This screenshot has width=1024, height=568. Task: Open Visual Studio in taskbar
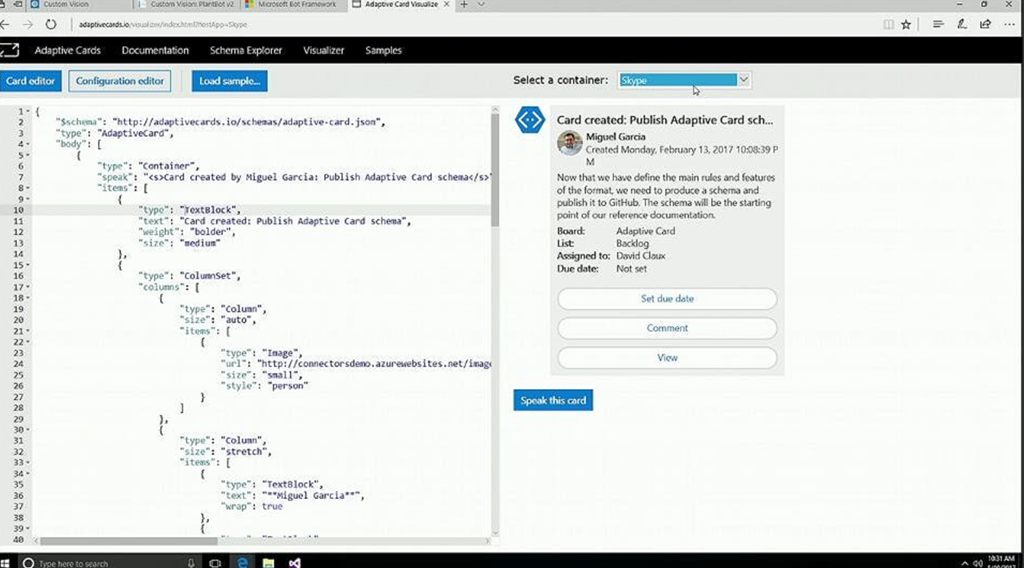295,563
